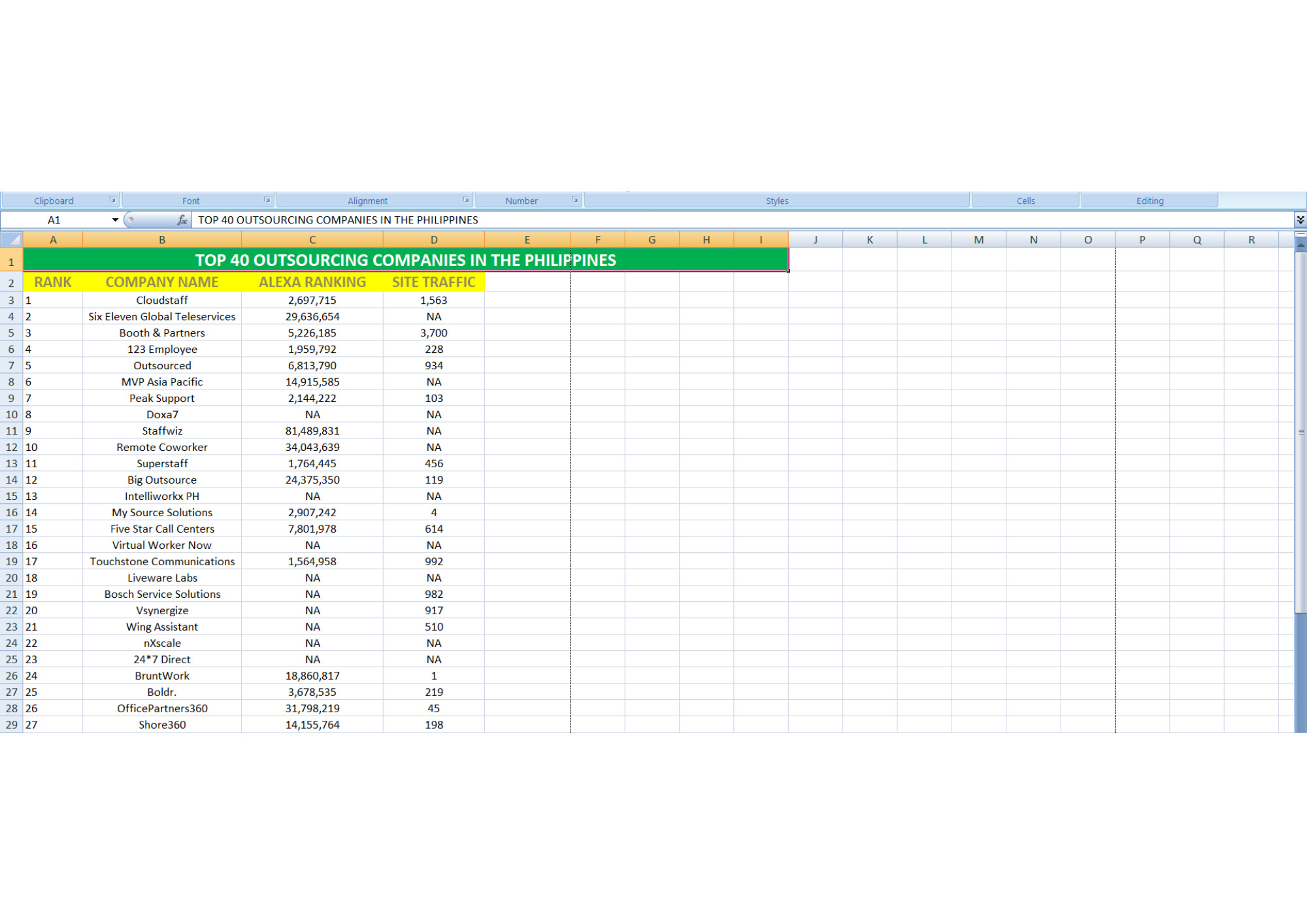The image size is (1307, 924).
Task: Click the formula bar text
Action: (338, 220)
